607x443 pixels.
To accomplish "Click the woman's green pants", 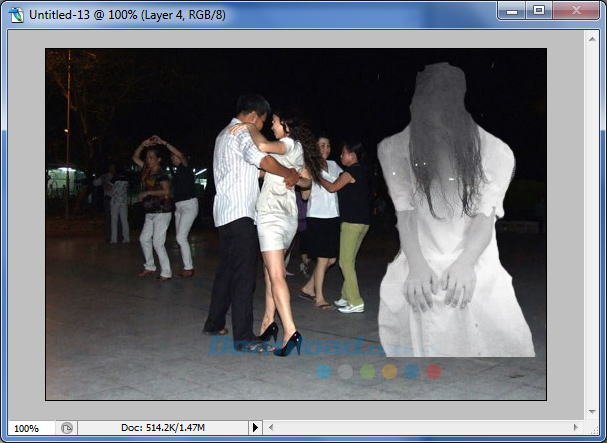I will (352, 262).
